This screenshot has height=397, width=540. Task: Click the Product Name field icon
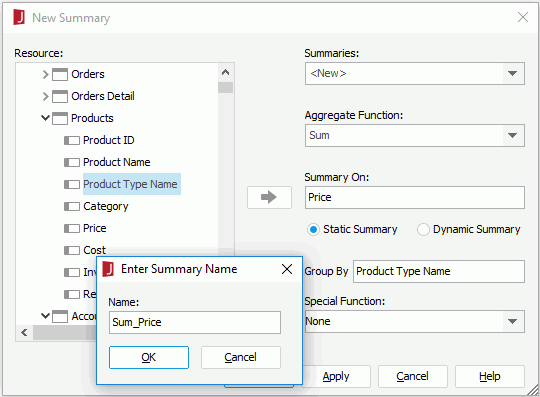coord(72,163)
